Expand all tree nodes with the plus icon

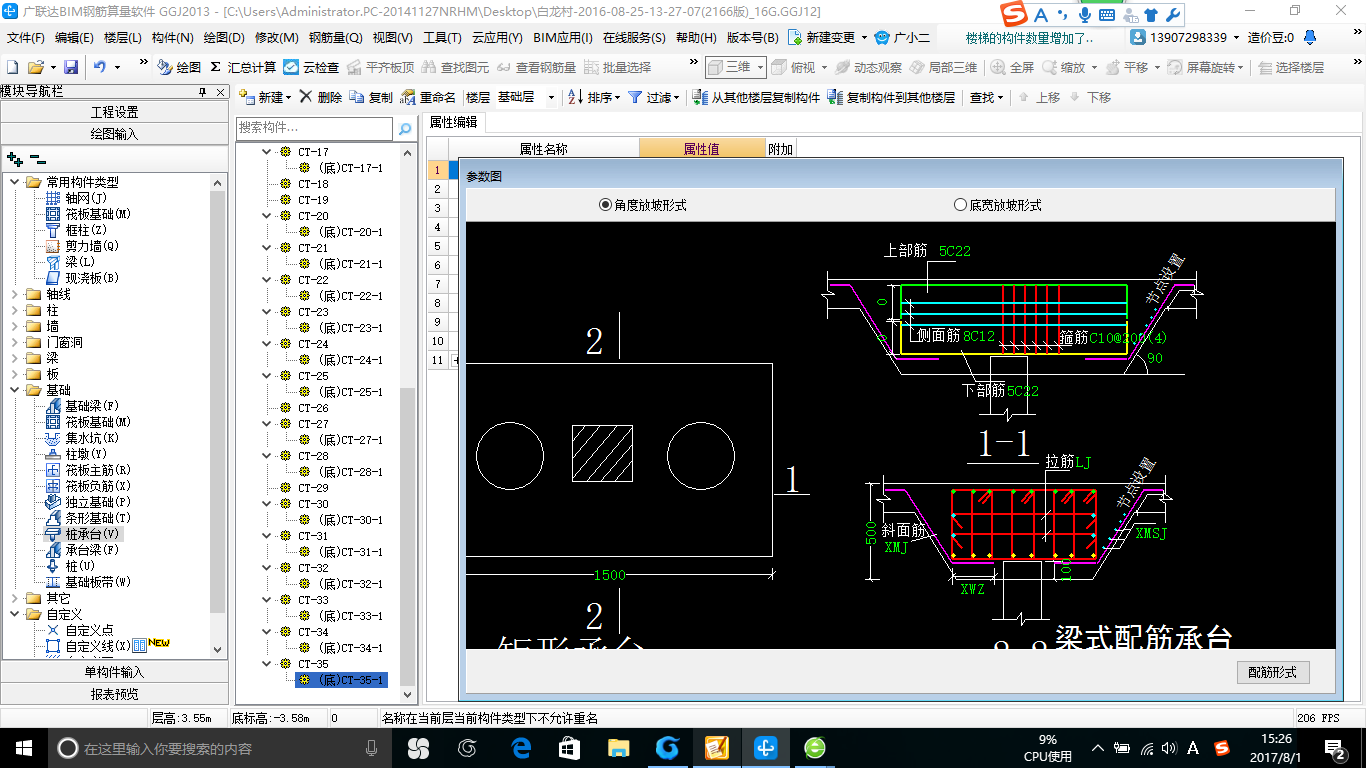(14, 158)
